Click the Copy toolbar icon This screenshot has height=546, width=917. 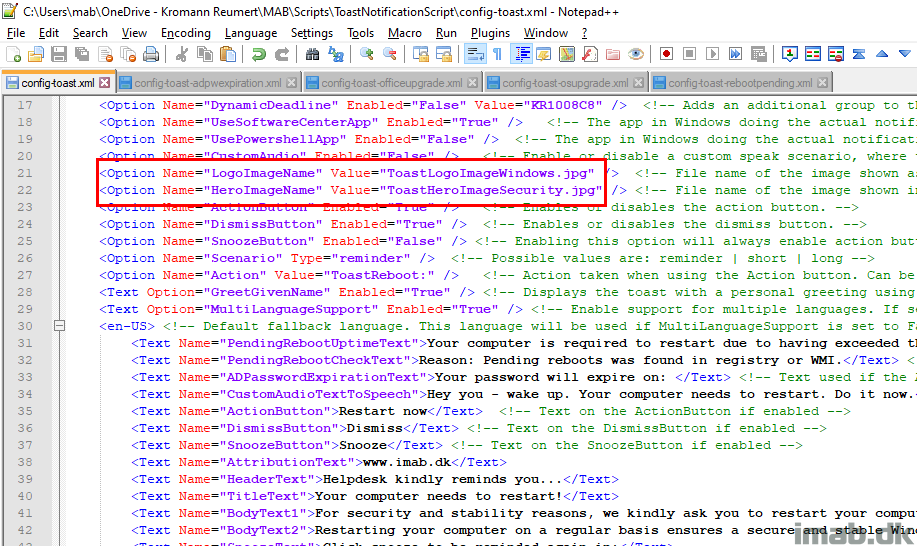click(205, 54)
